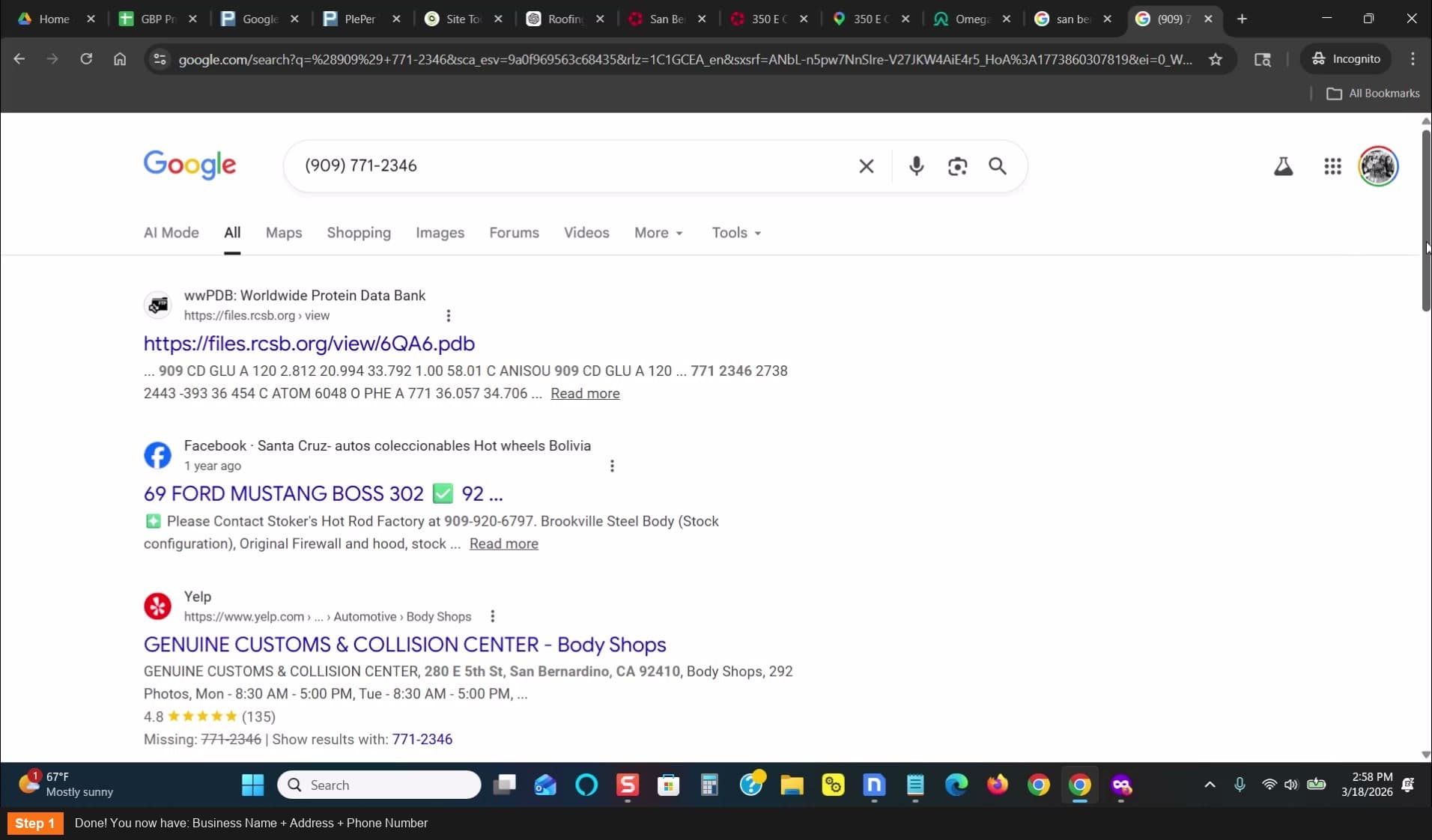1432x840 pixels.
Task: Open the Google apps grid
Action: (1332, 166)
